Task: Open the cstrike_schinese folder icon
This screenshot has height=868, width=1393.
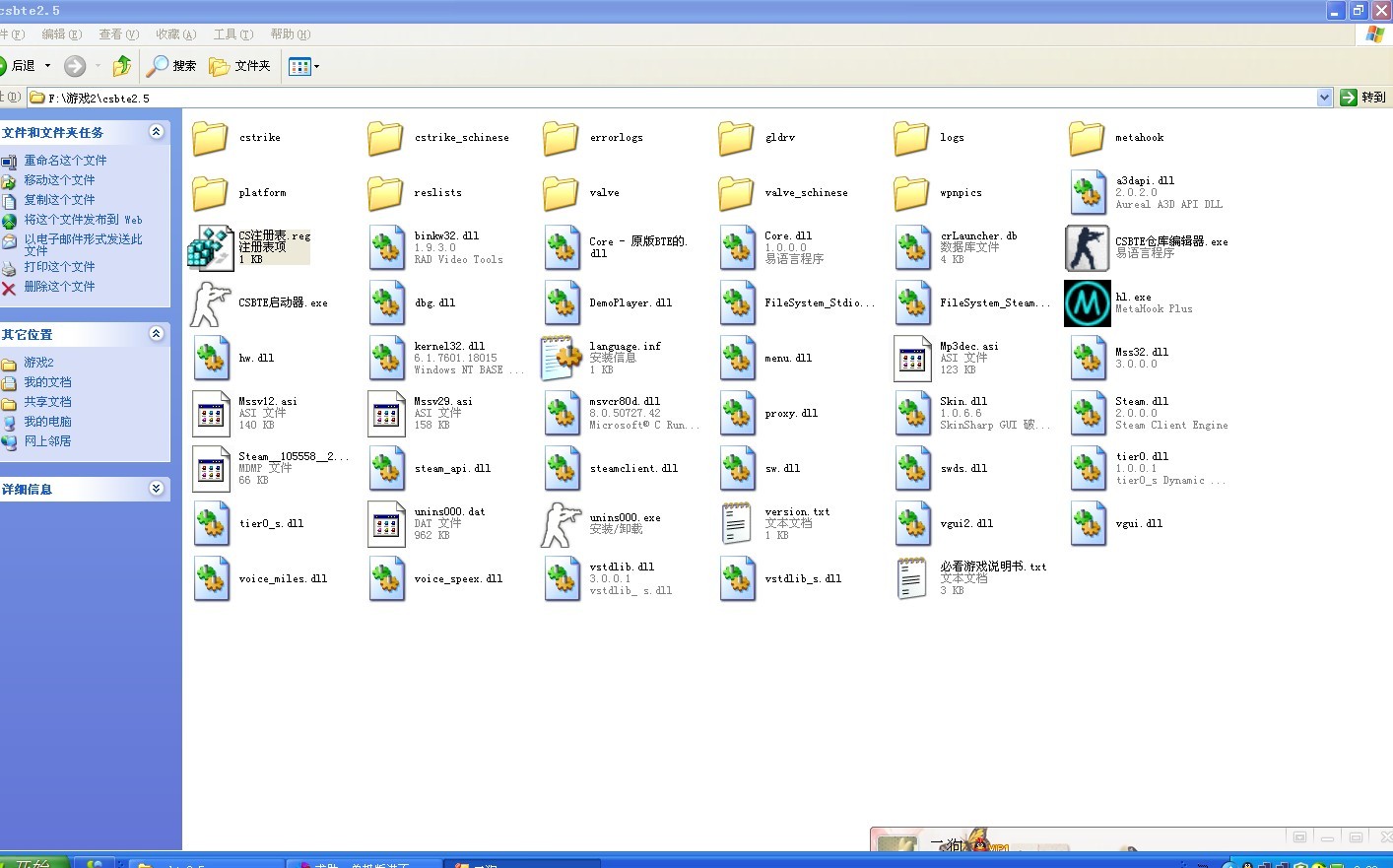Action: point(385,138)
